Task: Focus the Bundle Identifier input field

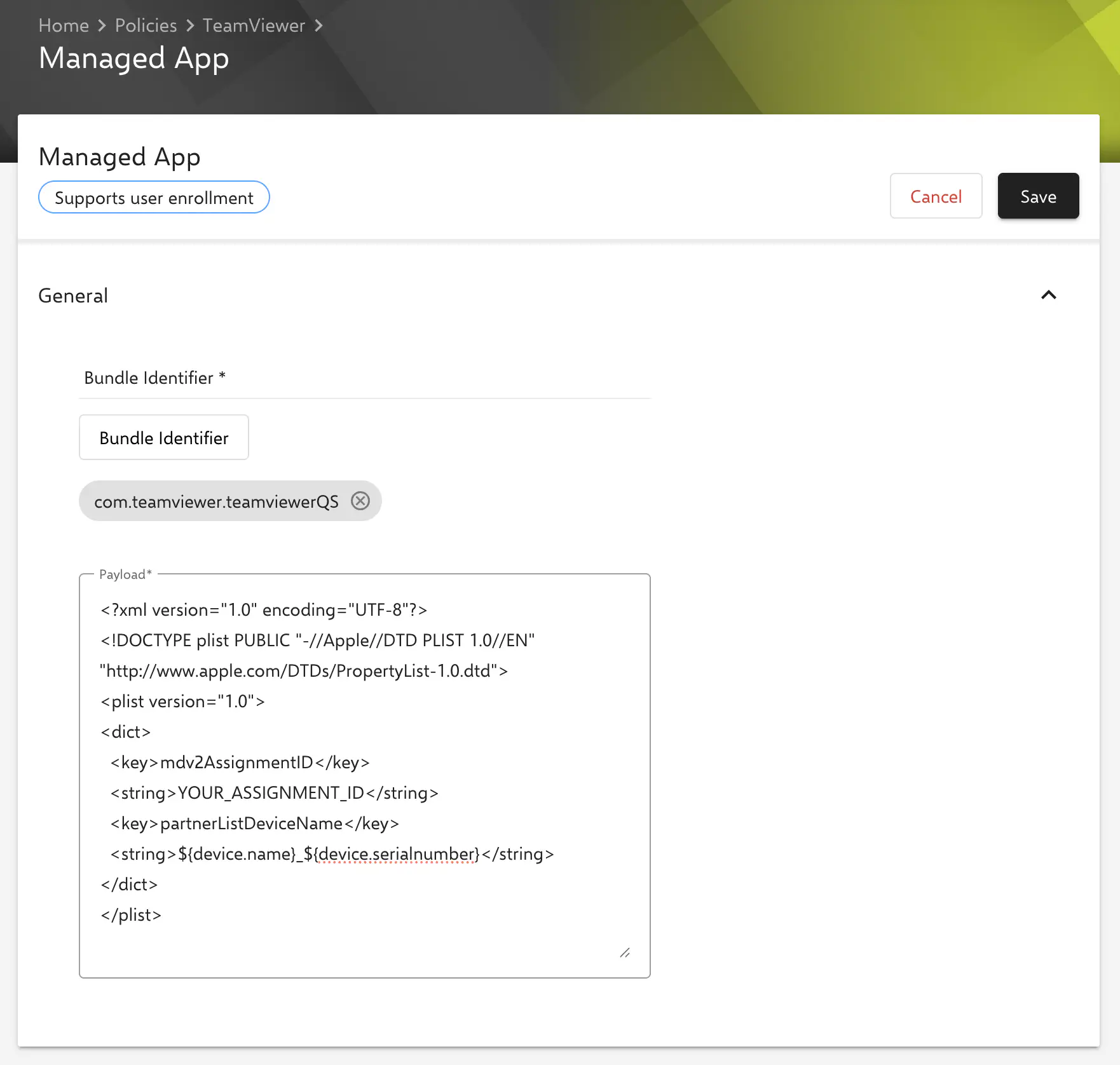Action: [x=163, y=437]
